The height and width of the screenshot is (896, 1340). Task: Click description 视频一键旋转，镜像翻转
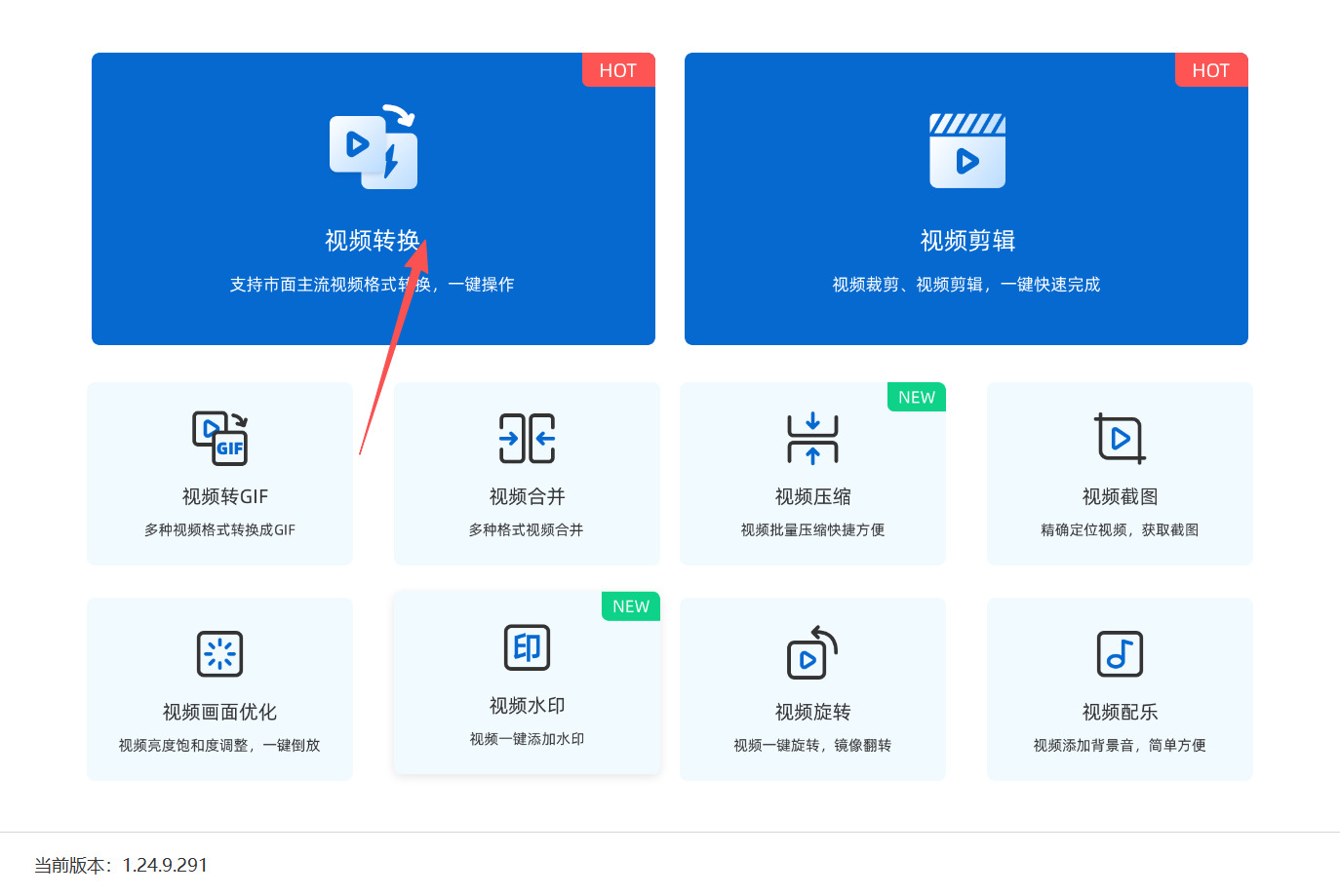(812, 746)
